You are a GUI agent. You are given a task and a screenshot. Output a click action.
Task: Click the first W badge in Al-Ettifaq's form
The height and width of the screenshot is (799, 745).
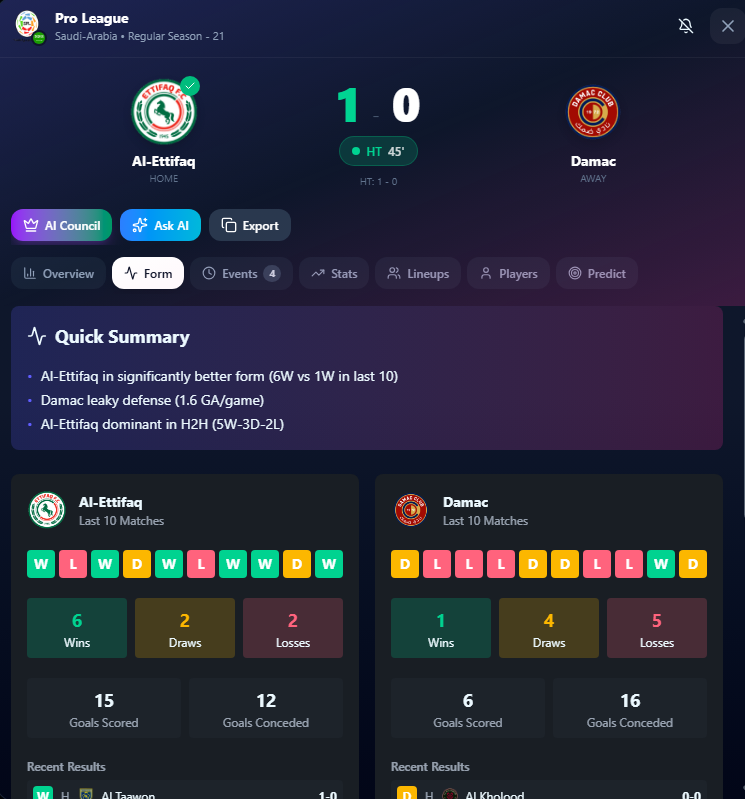[x=41, y=564]
